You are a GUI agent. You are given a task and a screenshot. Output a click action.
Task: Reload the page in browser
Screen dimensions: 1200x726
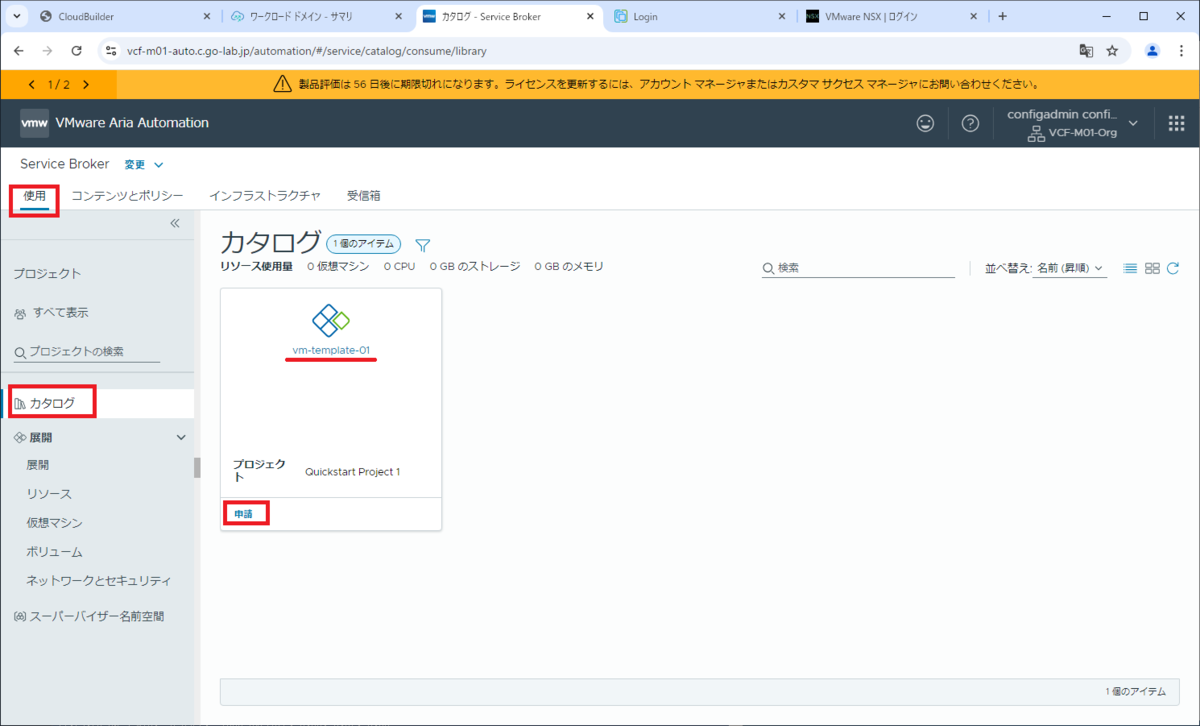[76, 50]
